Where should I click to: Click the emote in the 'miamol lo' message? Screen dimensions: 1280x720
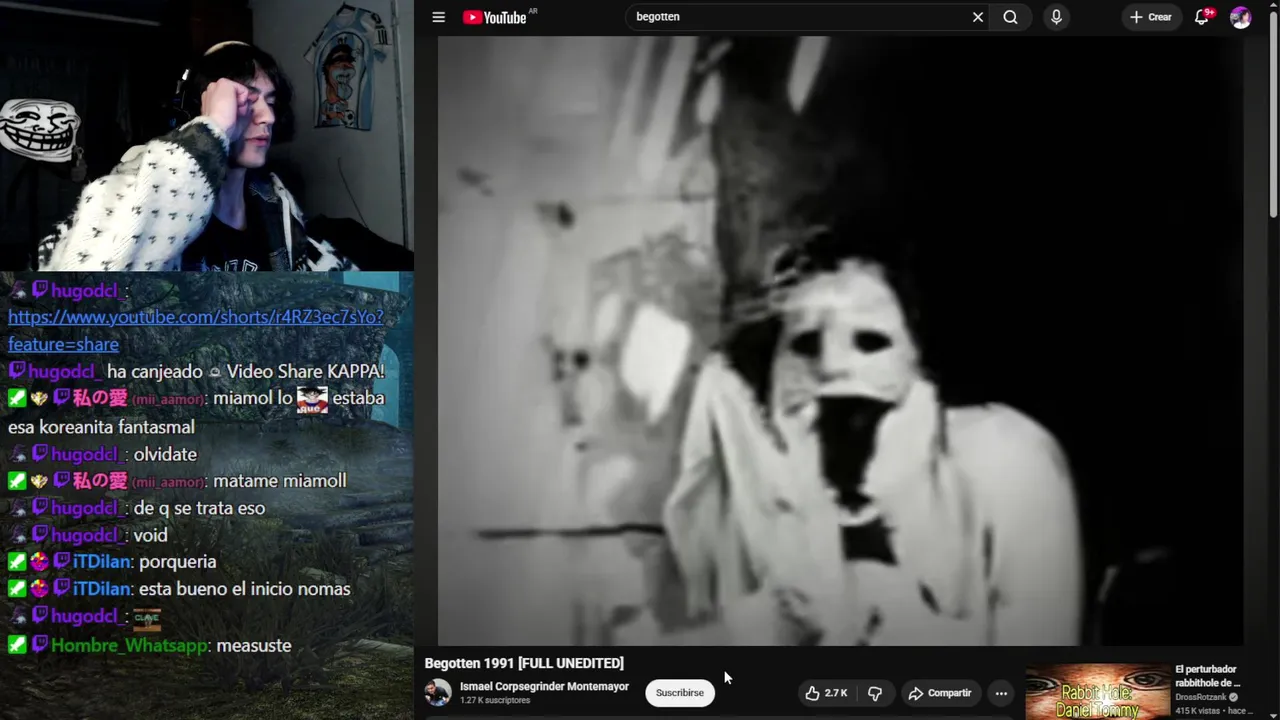(312, 398)
